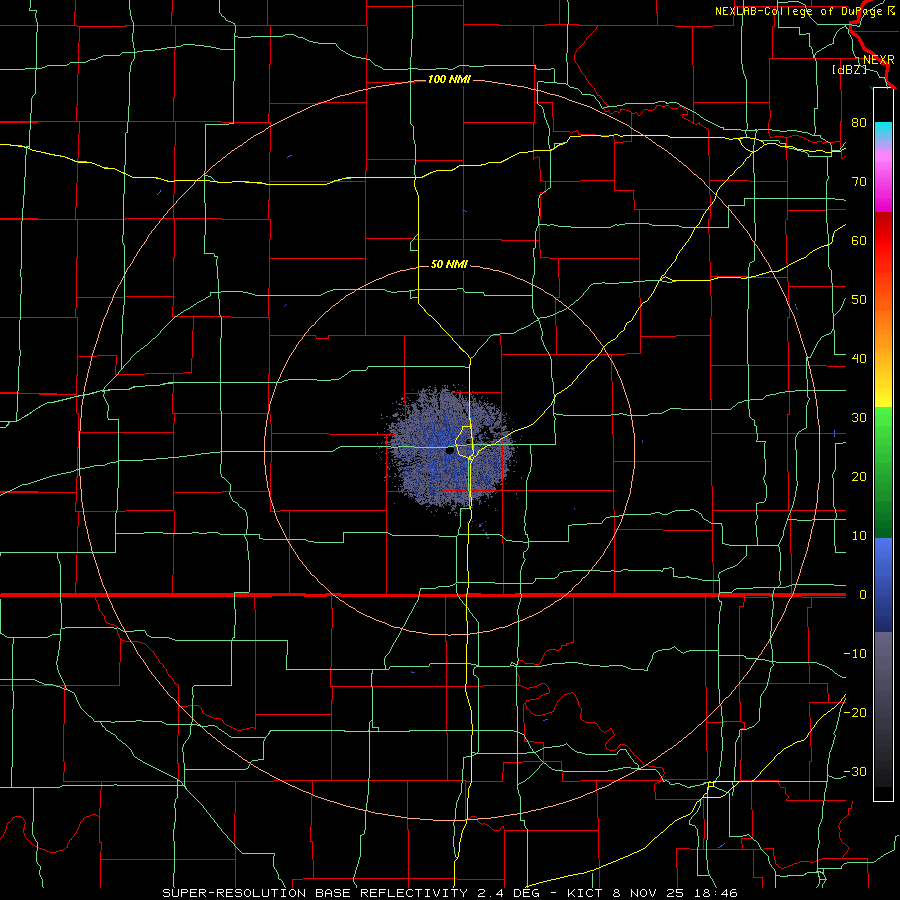Screen dimensions: 900x900
Task: Click the 80 value on the dBZ scale
Action: pos(859,123)
